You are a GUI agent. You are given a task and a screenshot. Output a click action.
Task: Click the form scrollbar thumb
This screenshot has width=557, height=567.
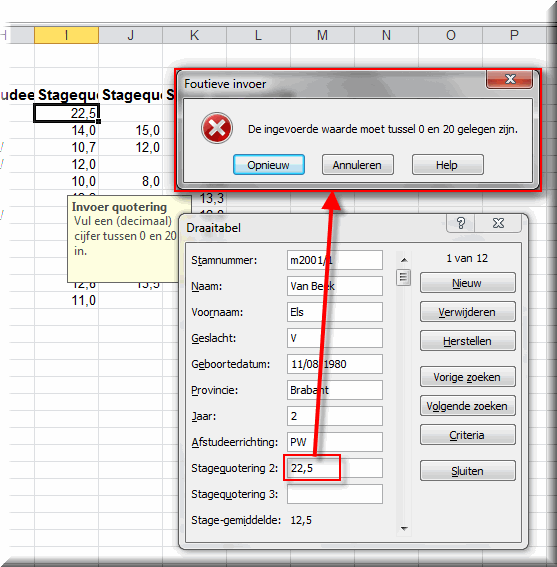pos(404,278)
